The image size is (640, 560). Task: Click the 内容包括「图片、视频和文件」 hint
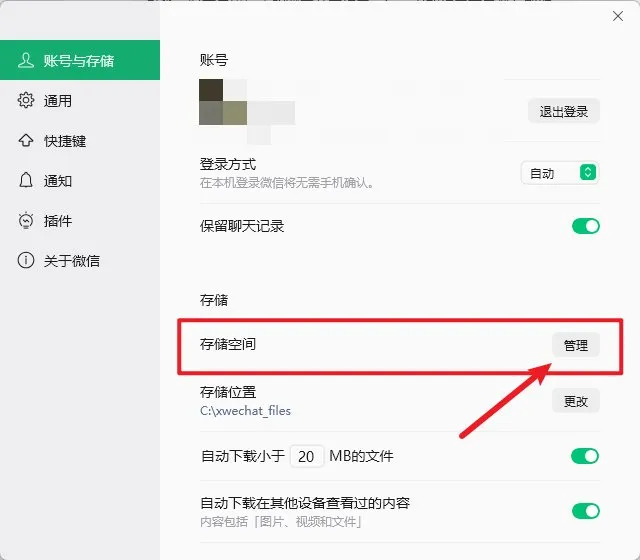(x=281, y=522)
